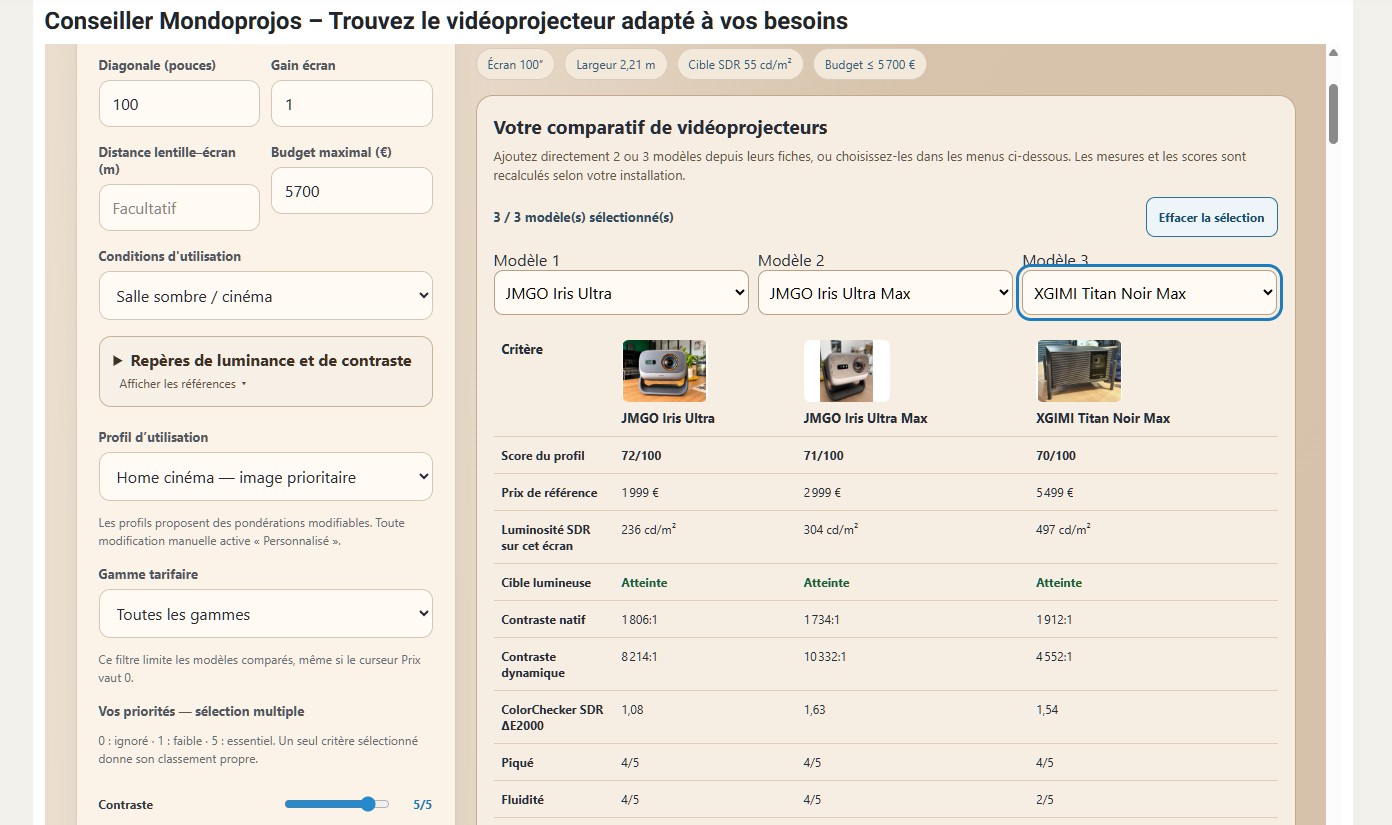Click the price 5 499 €
Viewport: 1392px width, 825px height.
pyautogui.click(x=1054, y=493)
